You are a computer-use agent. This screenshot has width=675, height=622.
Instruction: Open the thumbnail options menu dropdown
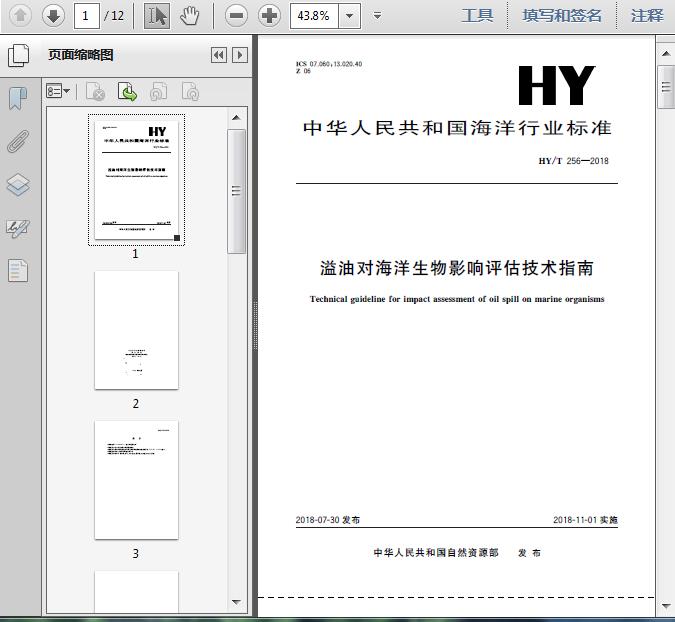click(58, 91)
